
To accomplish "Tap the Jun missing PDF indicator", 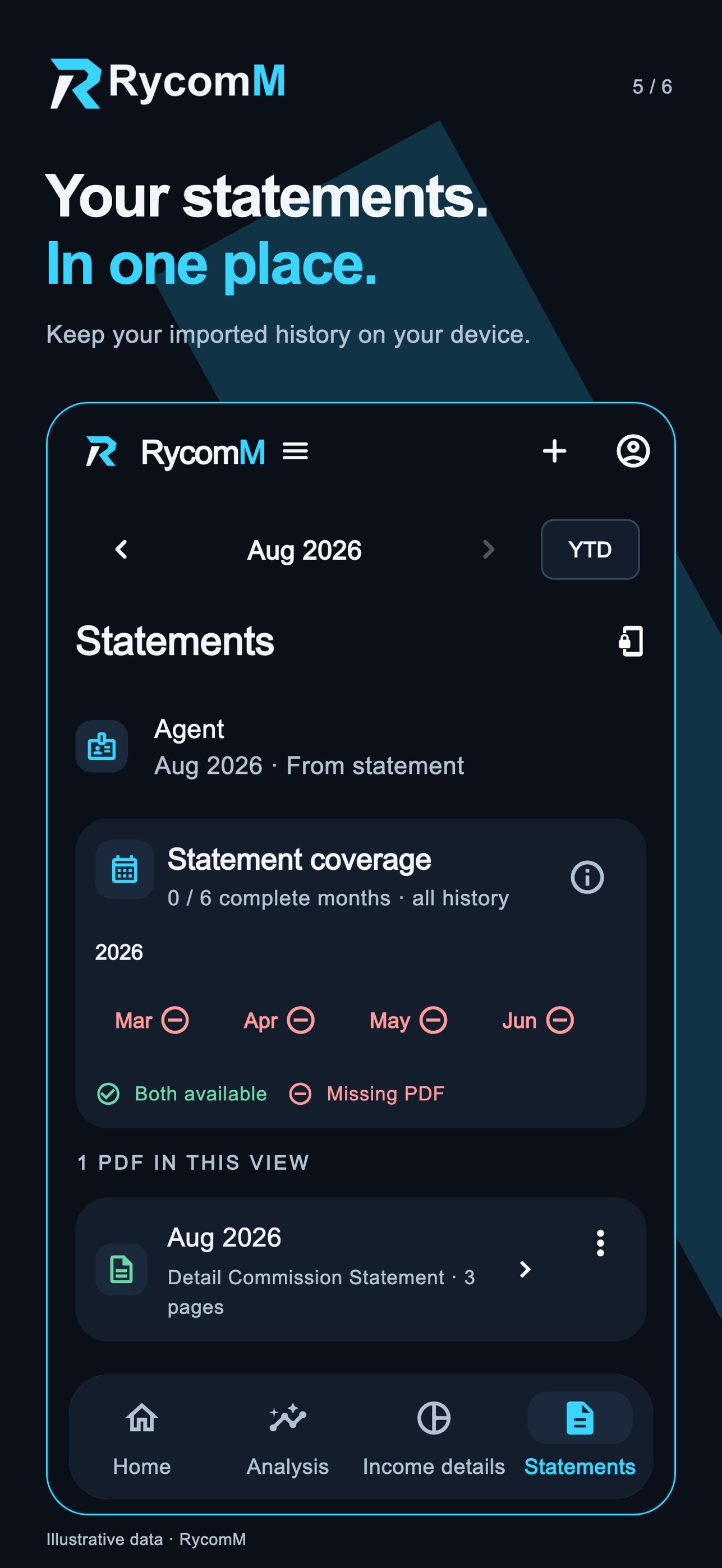I will point(560,1020).
